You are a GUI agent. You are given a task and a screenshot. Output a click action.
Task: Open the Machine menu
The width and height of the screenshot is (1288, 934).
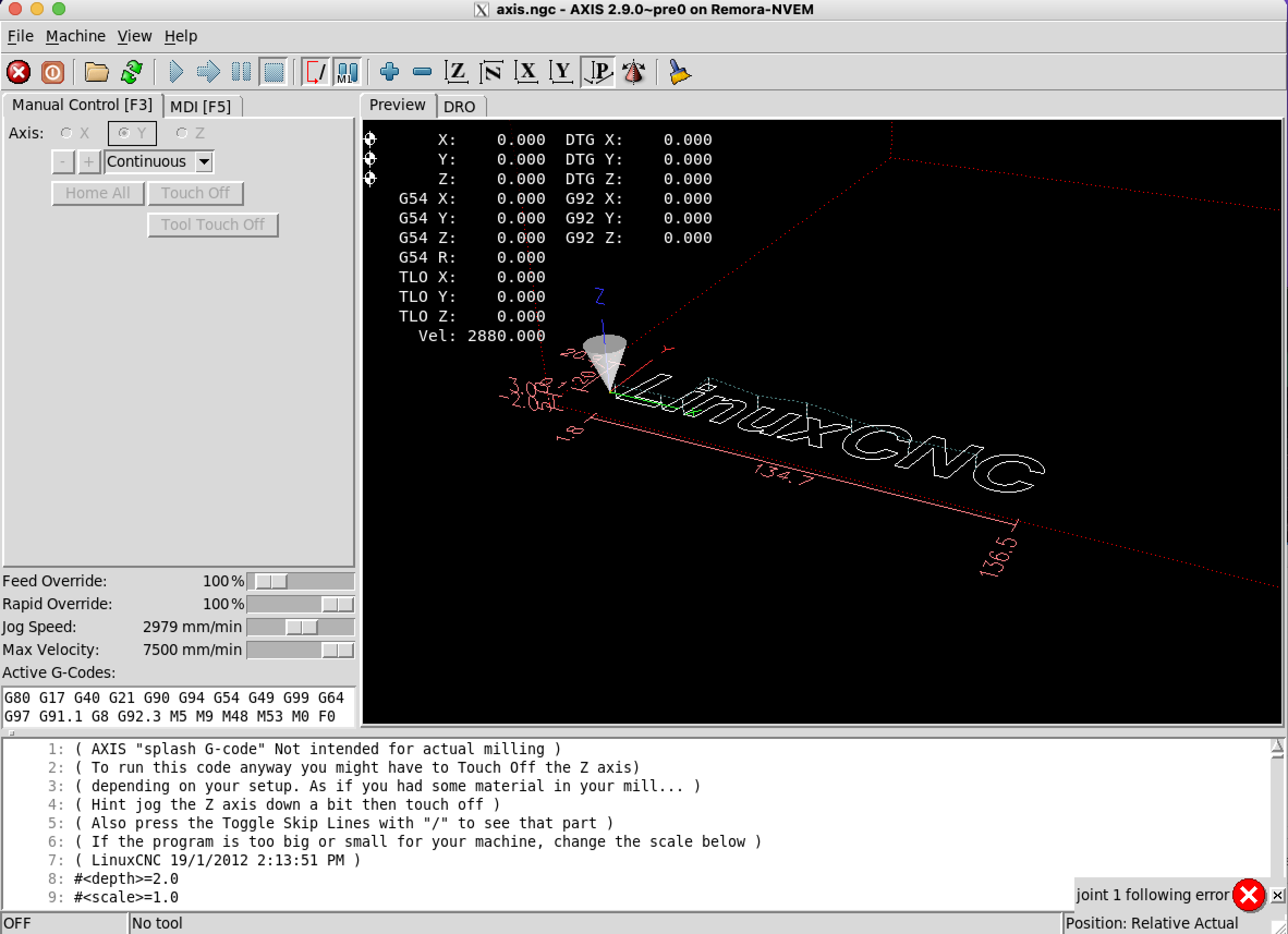click(x=76, y=37)
